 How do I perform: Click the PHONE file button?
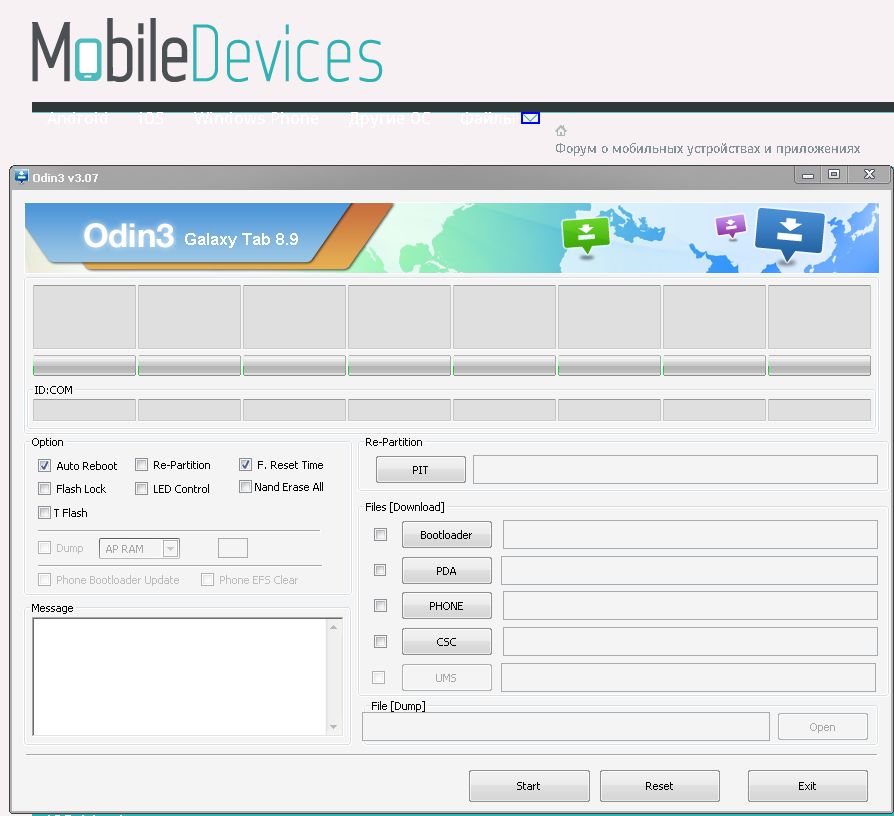point(446,606)
